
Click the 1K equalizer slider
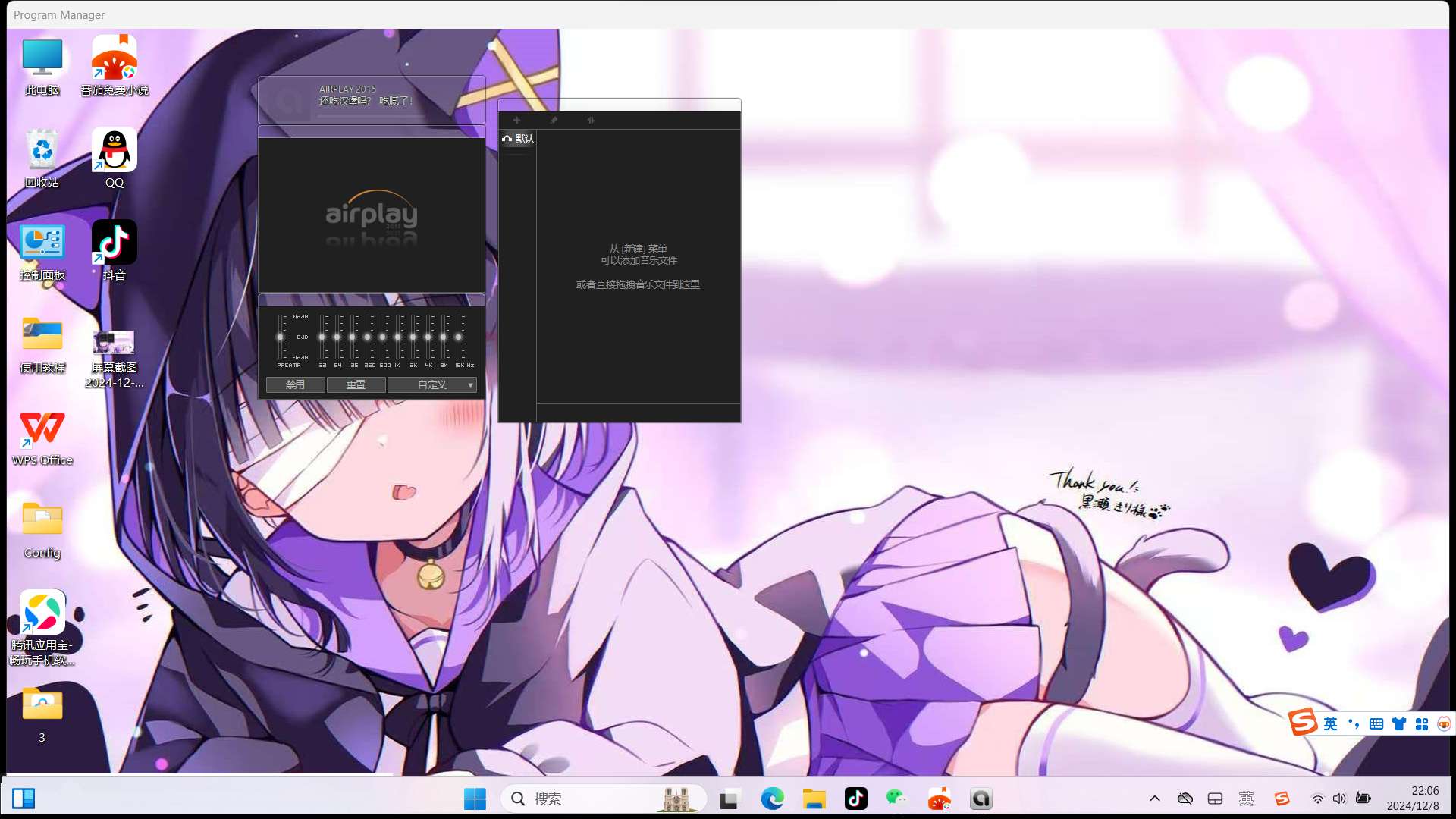coord(398,337)
